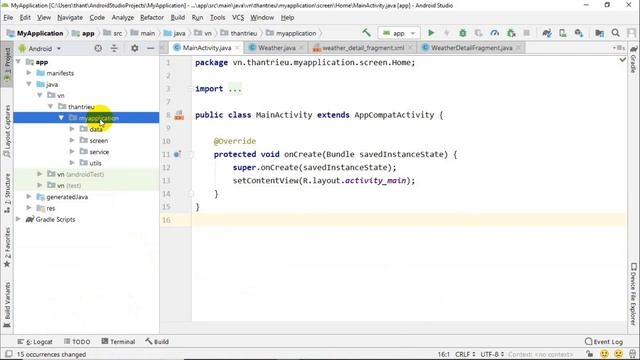
Task: Click the sad smiley feedback icon
Action: [x=619, y=354]
